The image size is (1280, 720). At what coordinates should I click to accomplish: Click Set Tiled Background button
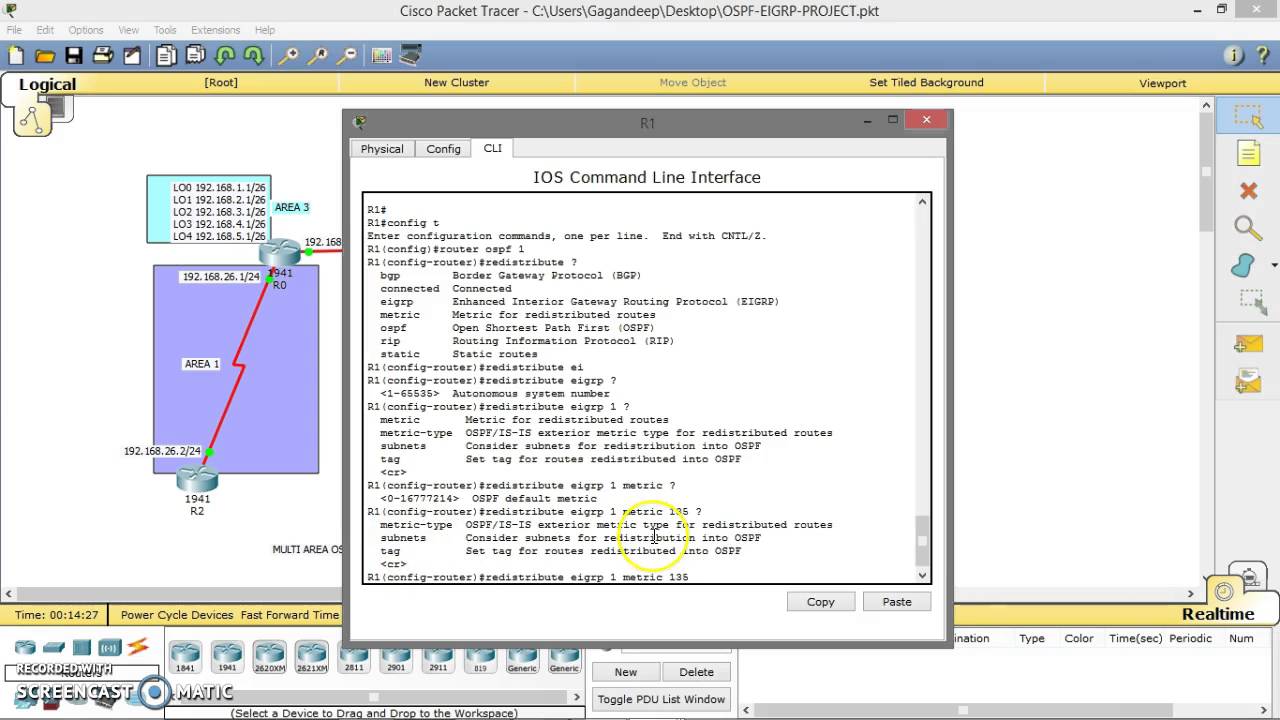pos(926,82)
